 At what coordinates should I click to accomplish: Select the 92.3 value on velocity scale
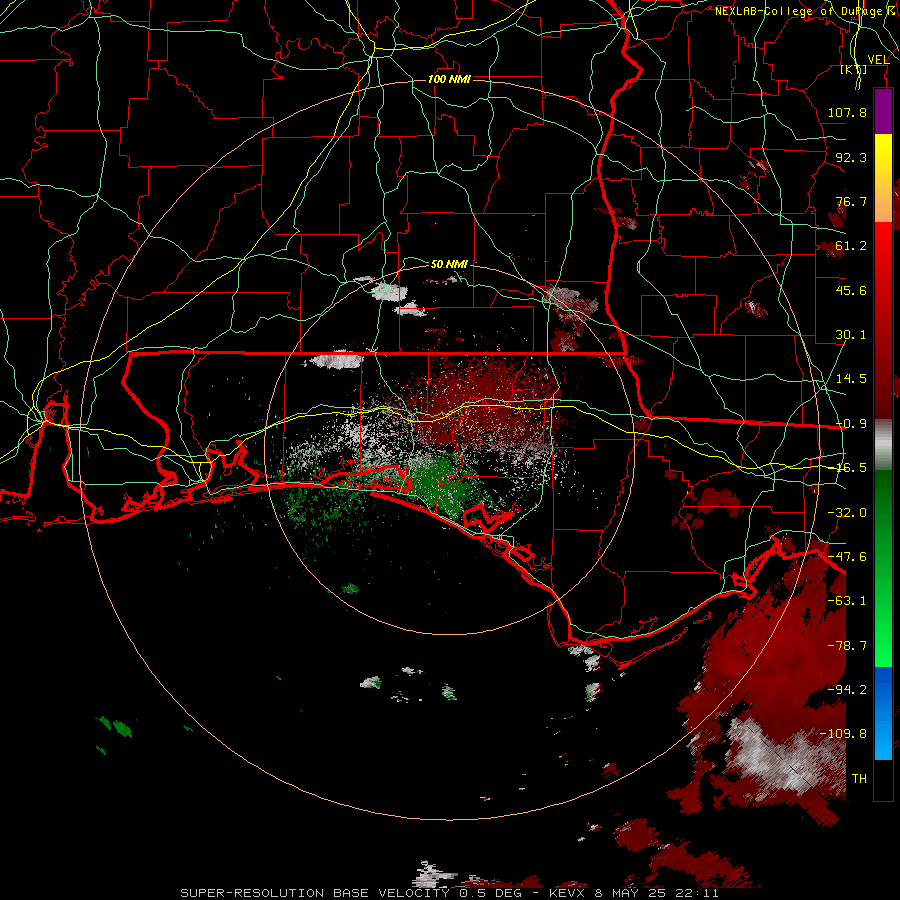(x=851, y=157)
